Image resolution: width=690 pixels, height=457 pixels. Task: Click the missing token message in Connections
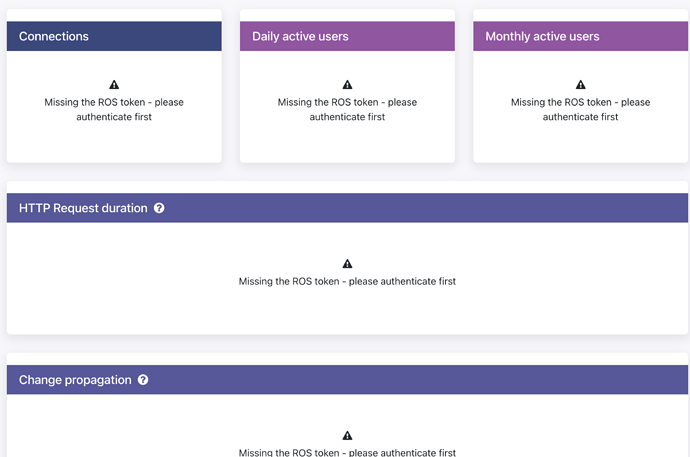114,109
